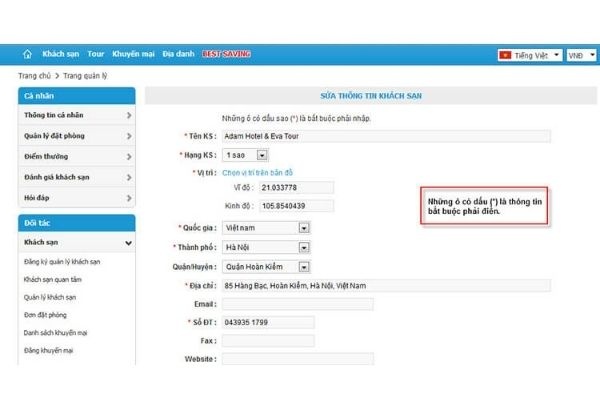This screenshot has height=400, width=600.
Task: Click the Tên KS hotel name field
Action: pos(300,136)
